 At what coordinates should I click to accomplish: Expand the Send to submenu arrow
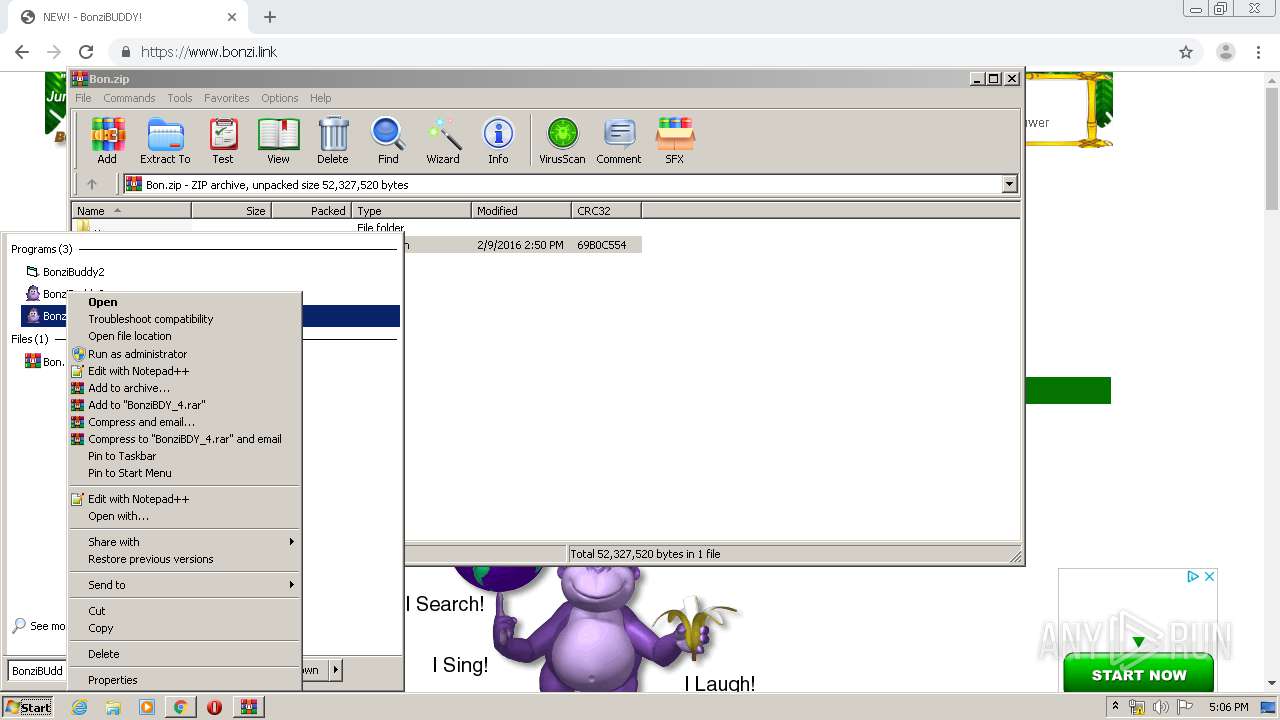click(292, 585)
